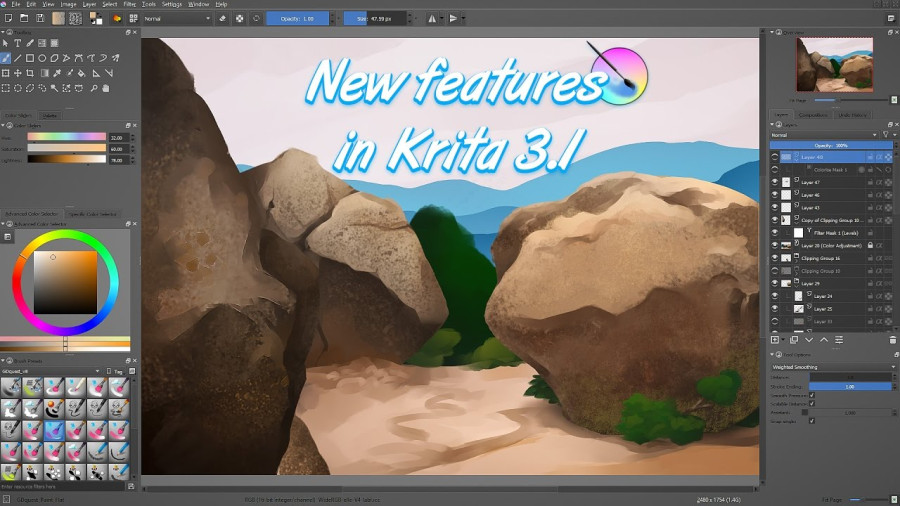The image size is (900, 506).
Task: Hide Layer 43 using its eye icon
Action: [x=775, y=208]
